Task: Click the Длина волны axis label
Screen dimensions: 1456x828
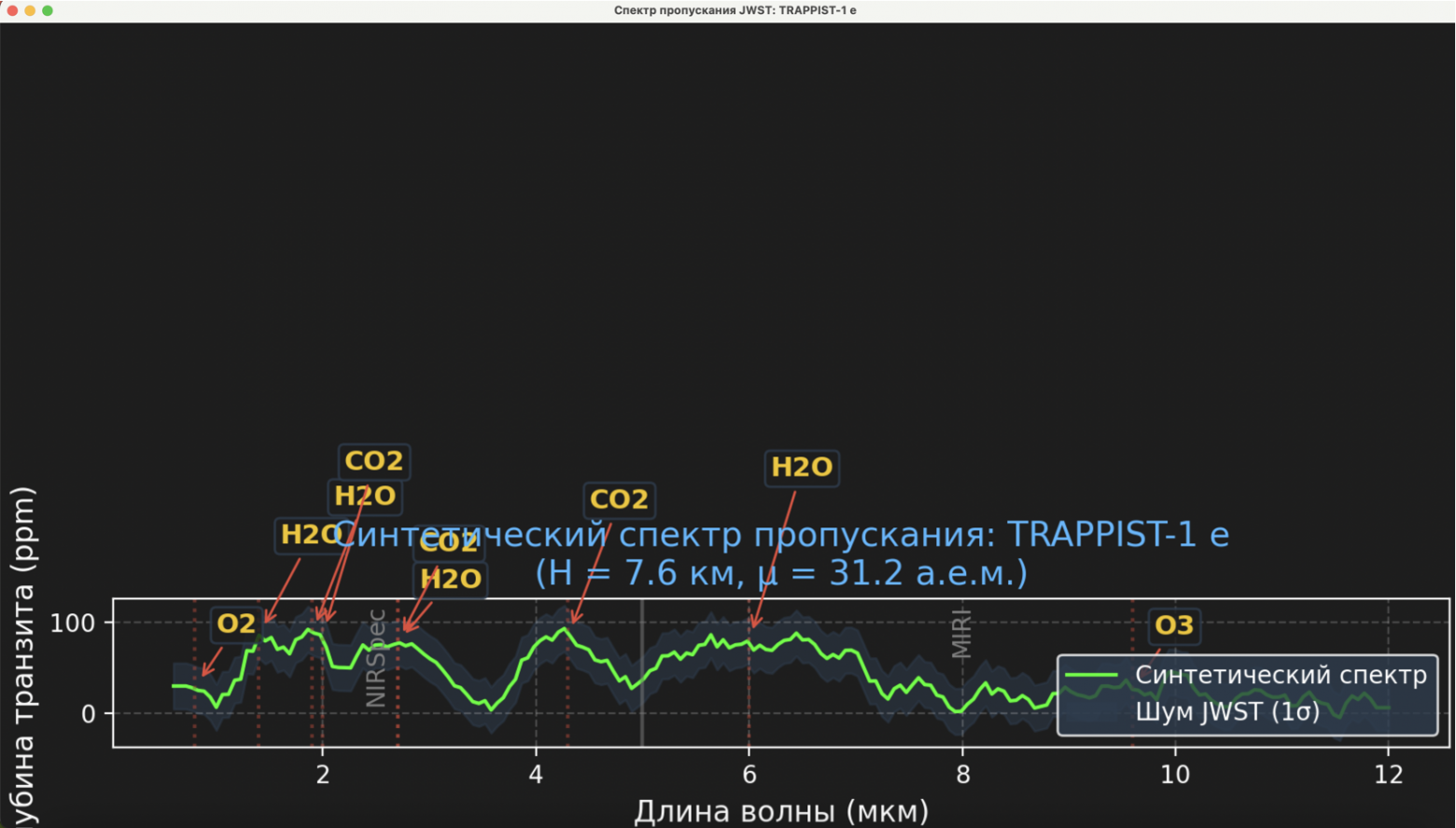Action: click(x=782, y=810)
